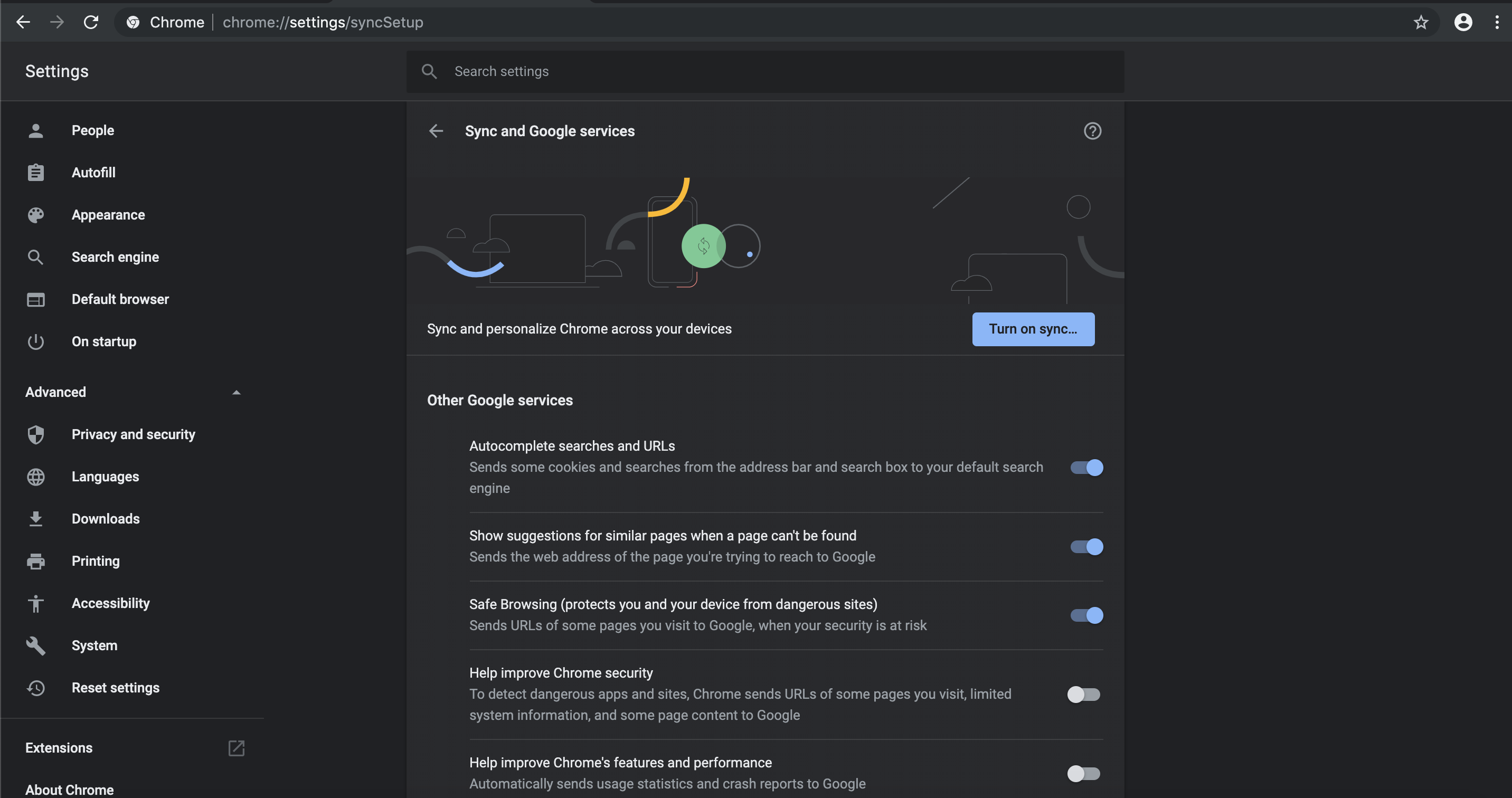1512x798 pixels.
Task: Click 'Sync and personalize Chrome across your devices' text
Action: [579, 329]
